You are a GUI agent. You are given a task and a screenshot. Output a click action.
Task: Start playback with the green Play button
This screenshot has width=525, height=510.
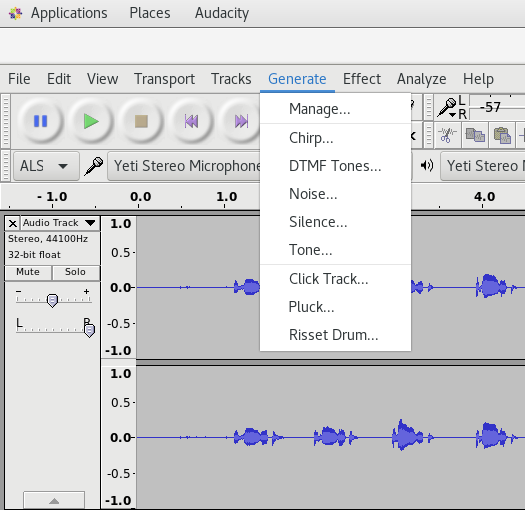(x=91, y=121)
